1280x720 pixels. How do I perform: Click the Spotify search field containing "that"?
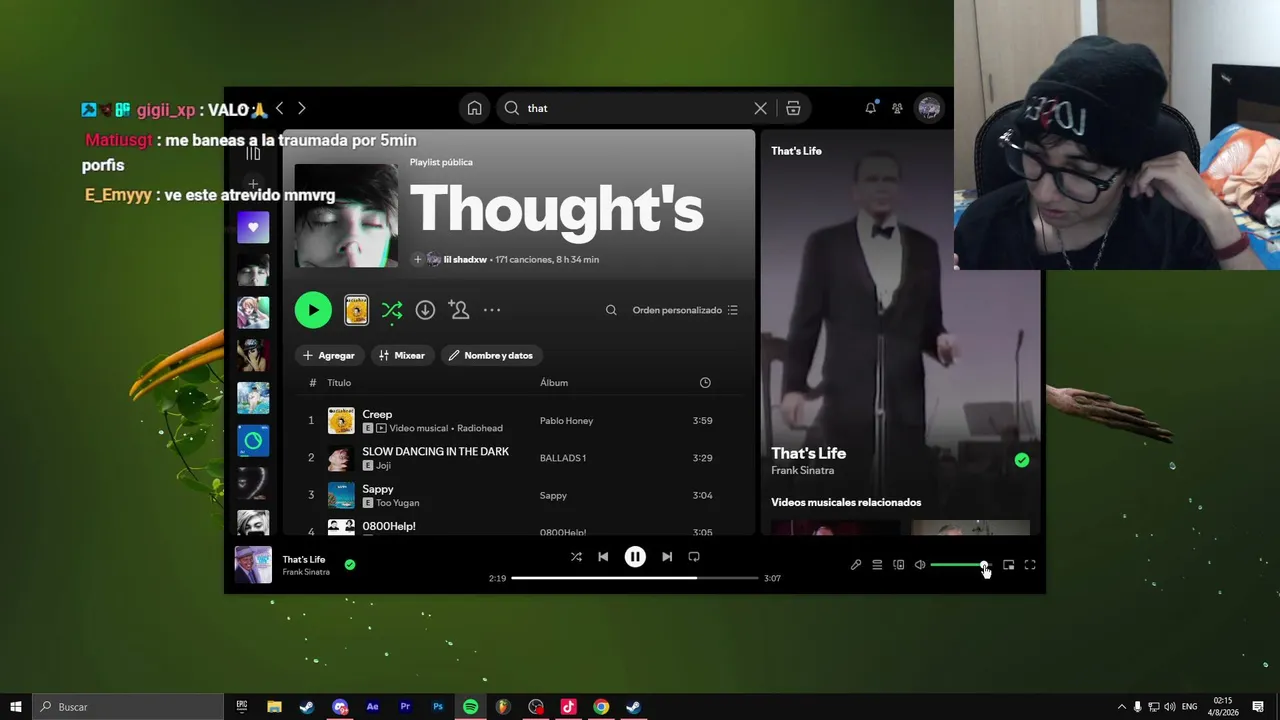click(637, 108)
